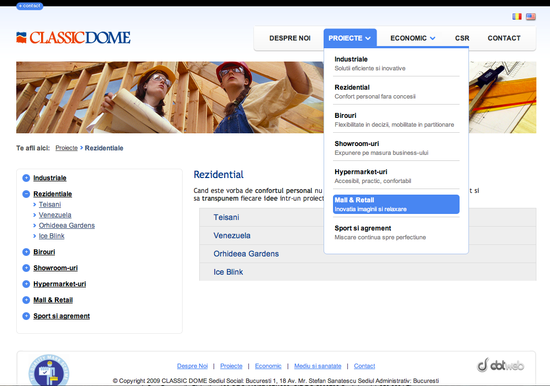
Task: Open the Ice Blink project row
Action: click(x=368, y=272)
